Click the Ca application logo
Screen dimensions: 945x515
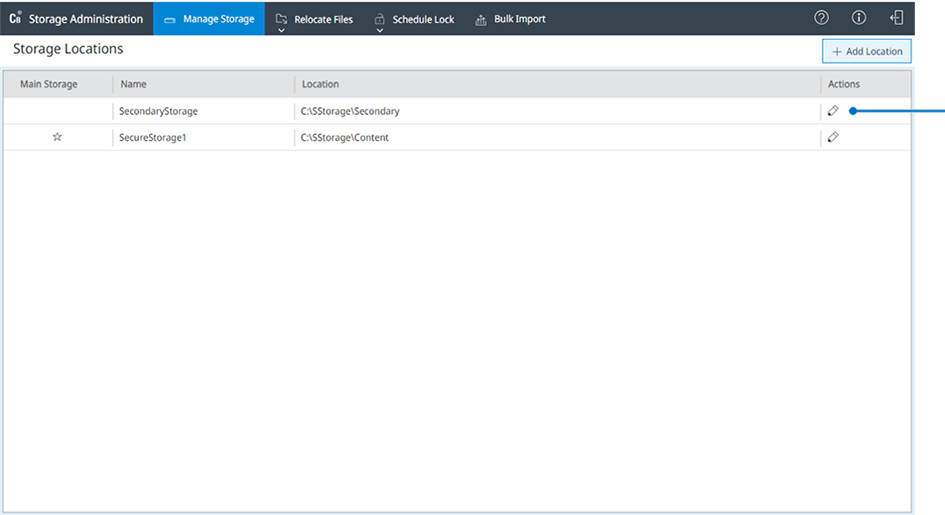tap(15, 19)
